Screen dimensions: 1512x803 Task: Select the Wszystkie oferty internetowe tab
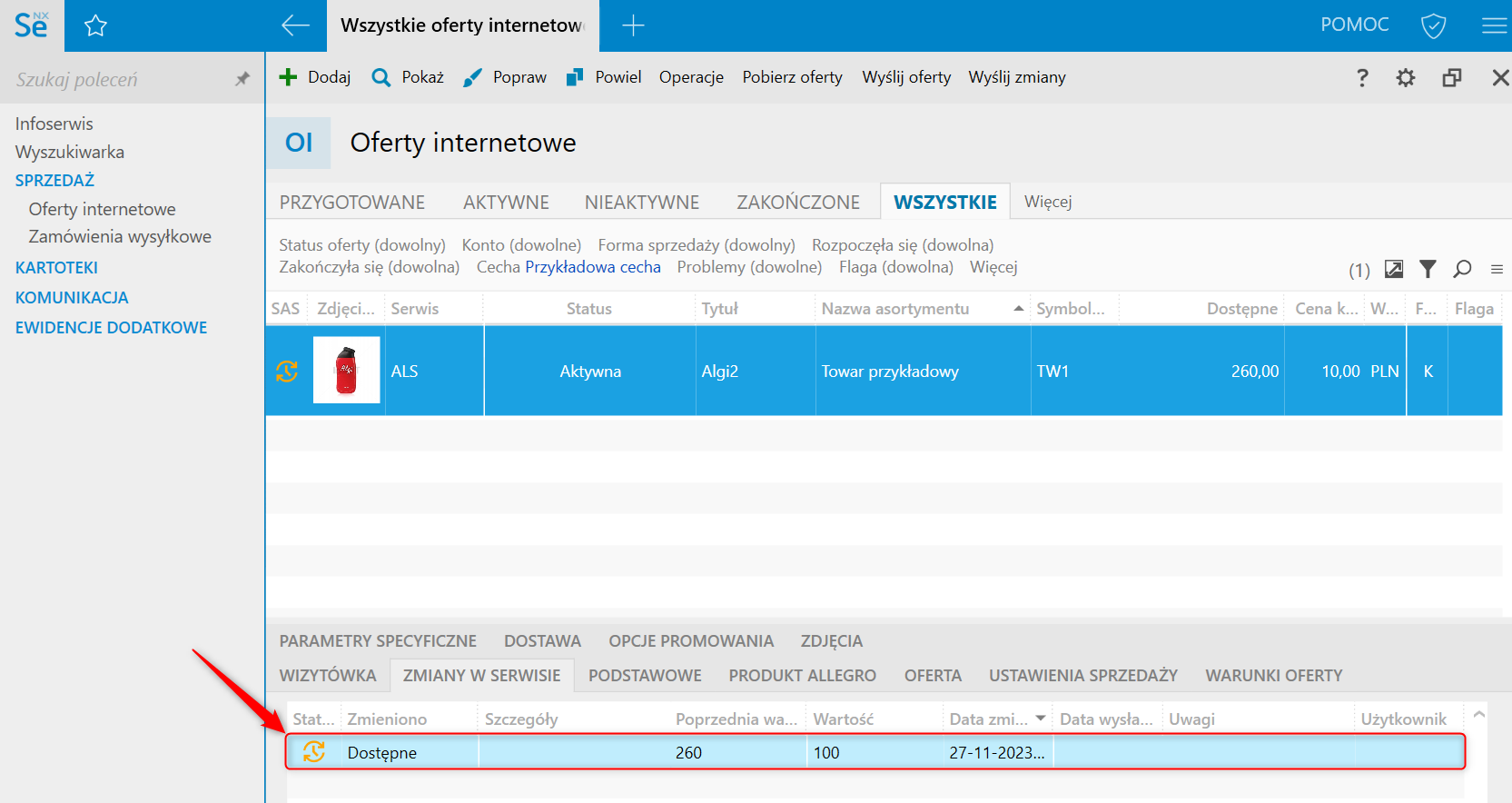[462, 25]
